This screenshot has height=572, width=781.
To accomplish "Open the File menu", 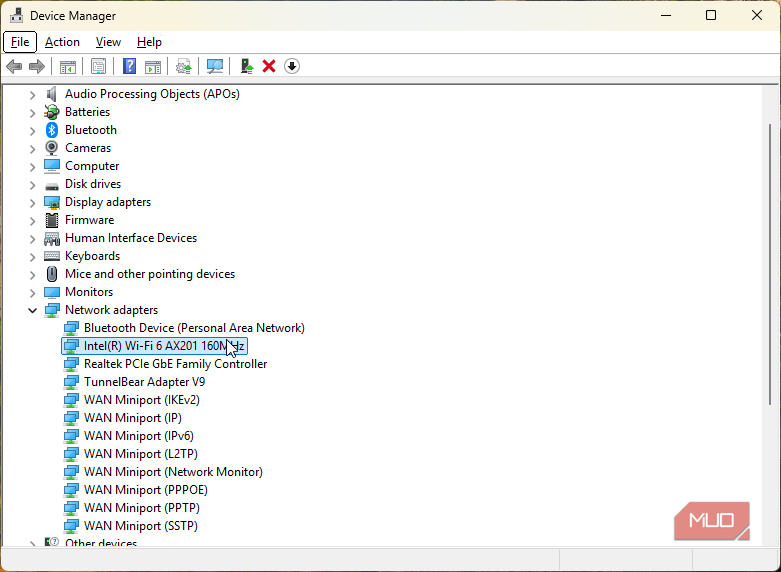I will [x=20, y=42].
